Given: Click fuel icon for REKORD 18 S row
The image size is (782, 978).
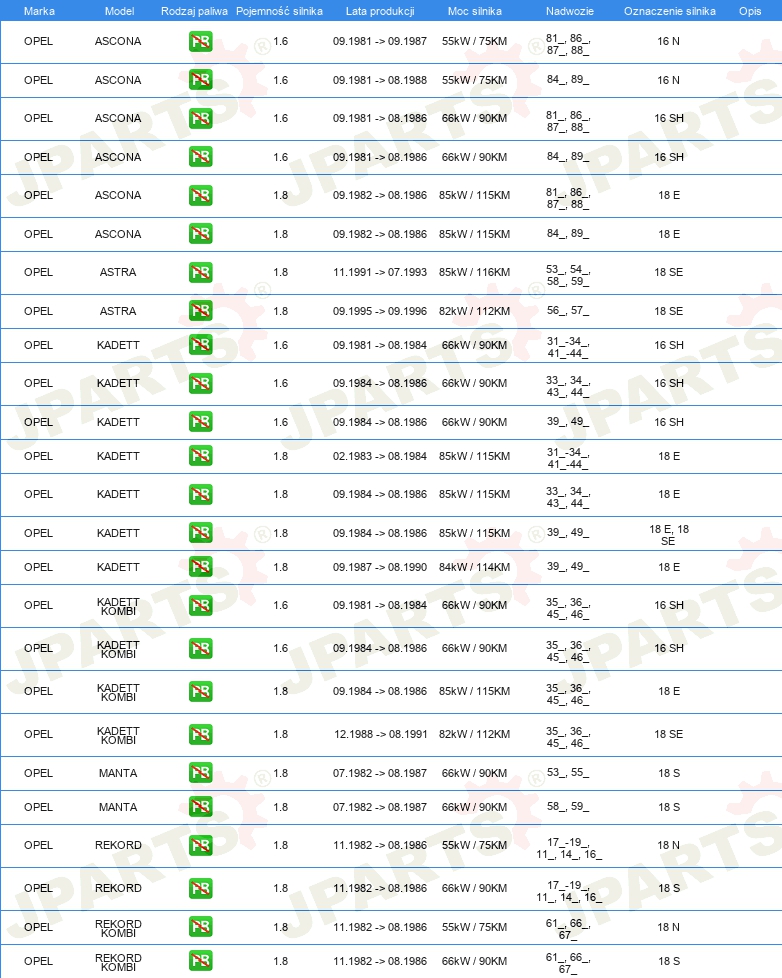Looking at the screenshot, I should pos(200,888).
